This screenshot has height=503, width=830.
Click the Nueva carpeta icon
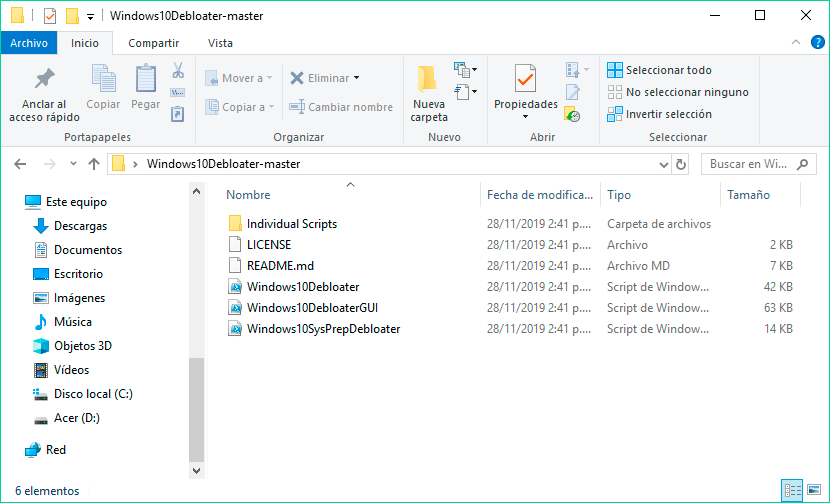tap(428, 78)
